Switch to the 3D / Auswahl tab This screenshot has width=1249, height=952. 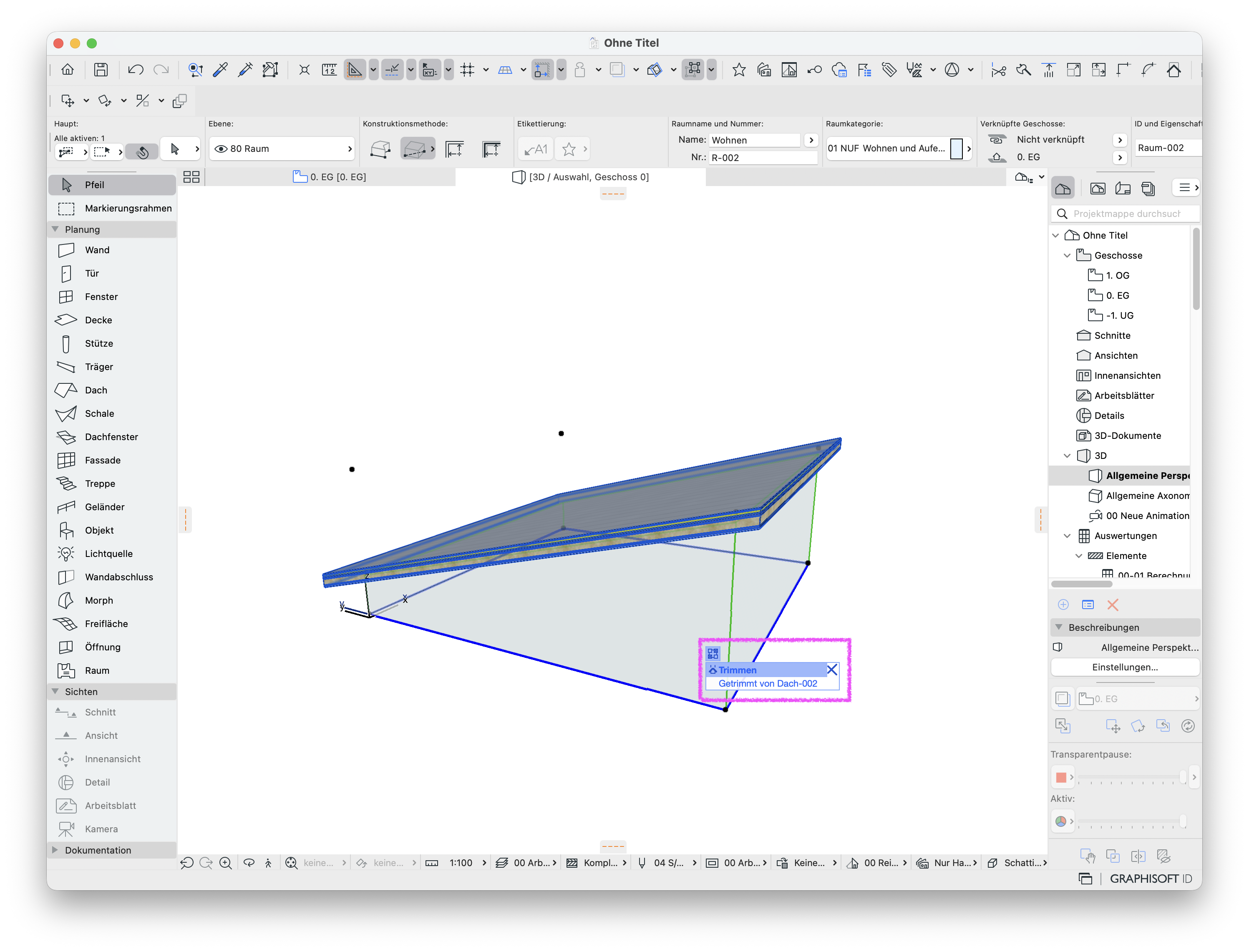pyautogui.click(x=580, y=177)
